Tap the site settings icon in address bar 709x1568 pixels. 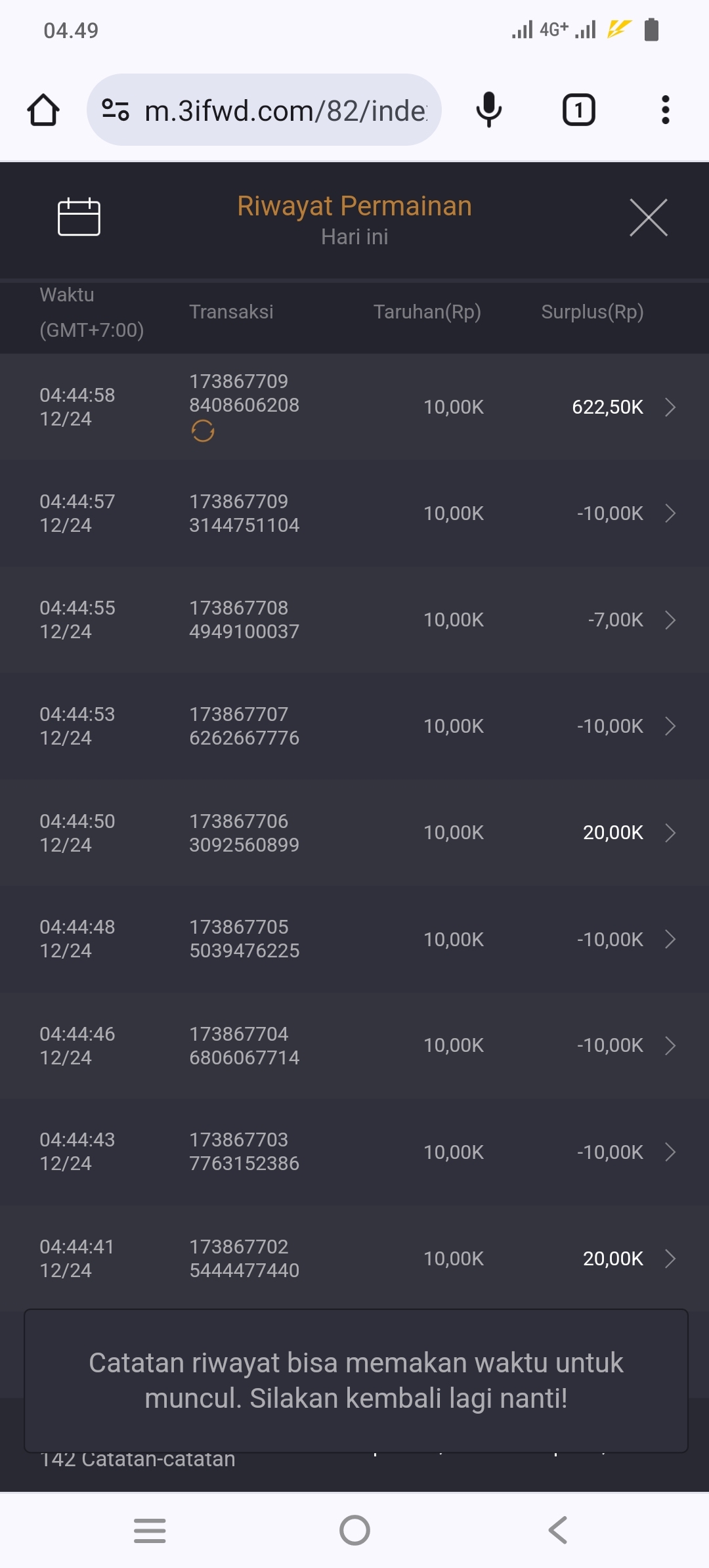(x=116, y=110)
